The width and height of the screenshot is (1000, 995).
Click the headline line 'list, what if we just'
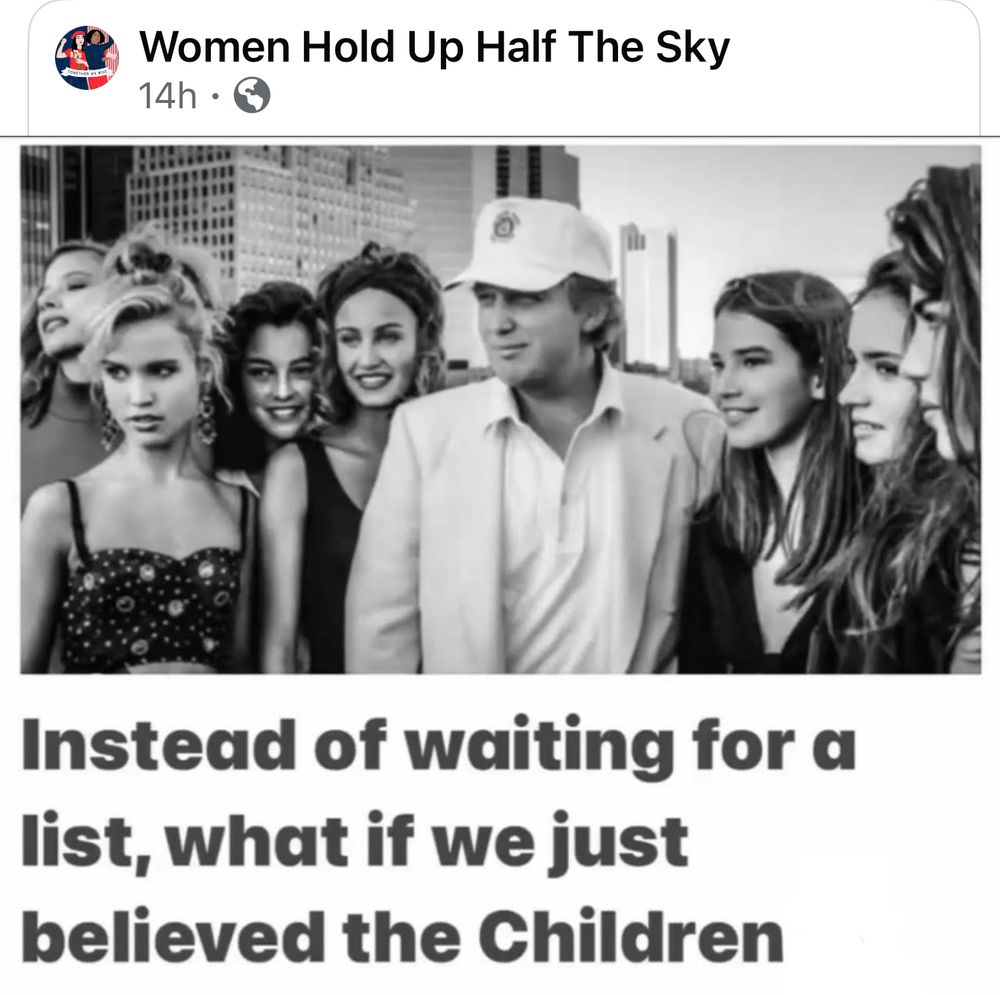(355, 842)
